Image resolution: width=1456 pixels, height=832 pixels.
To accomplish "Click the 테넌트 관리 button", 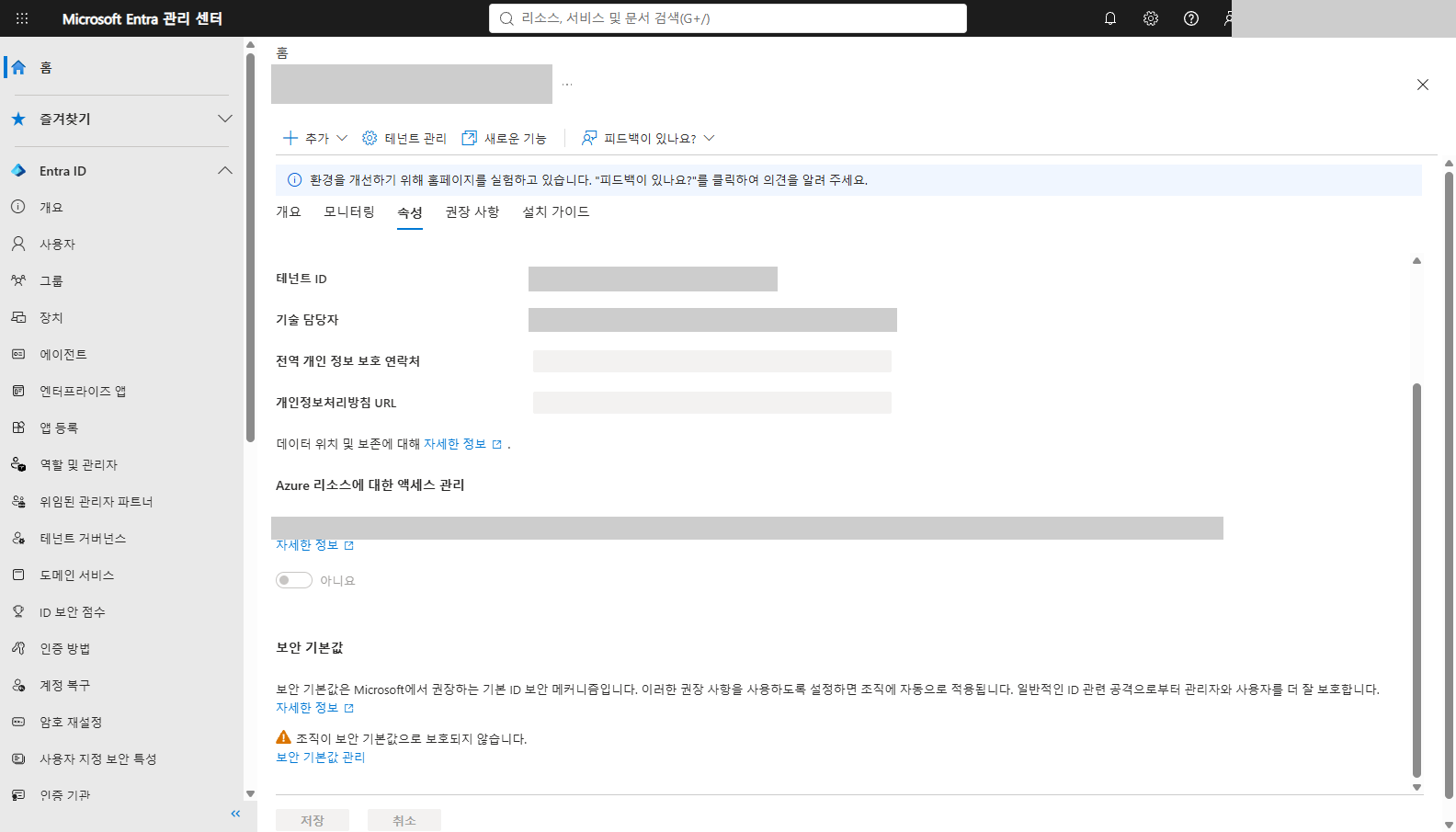I will pyautogui.click(x=404, y=138).
